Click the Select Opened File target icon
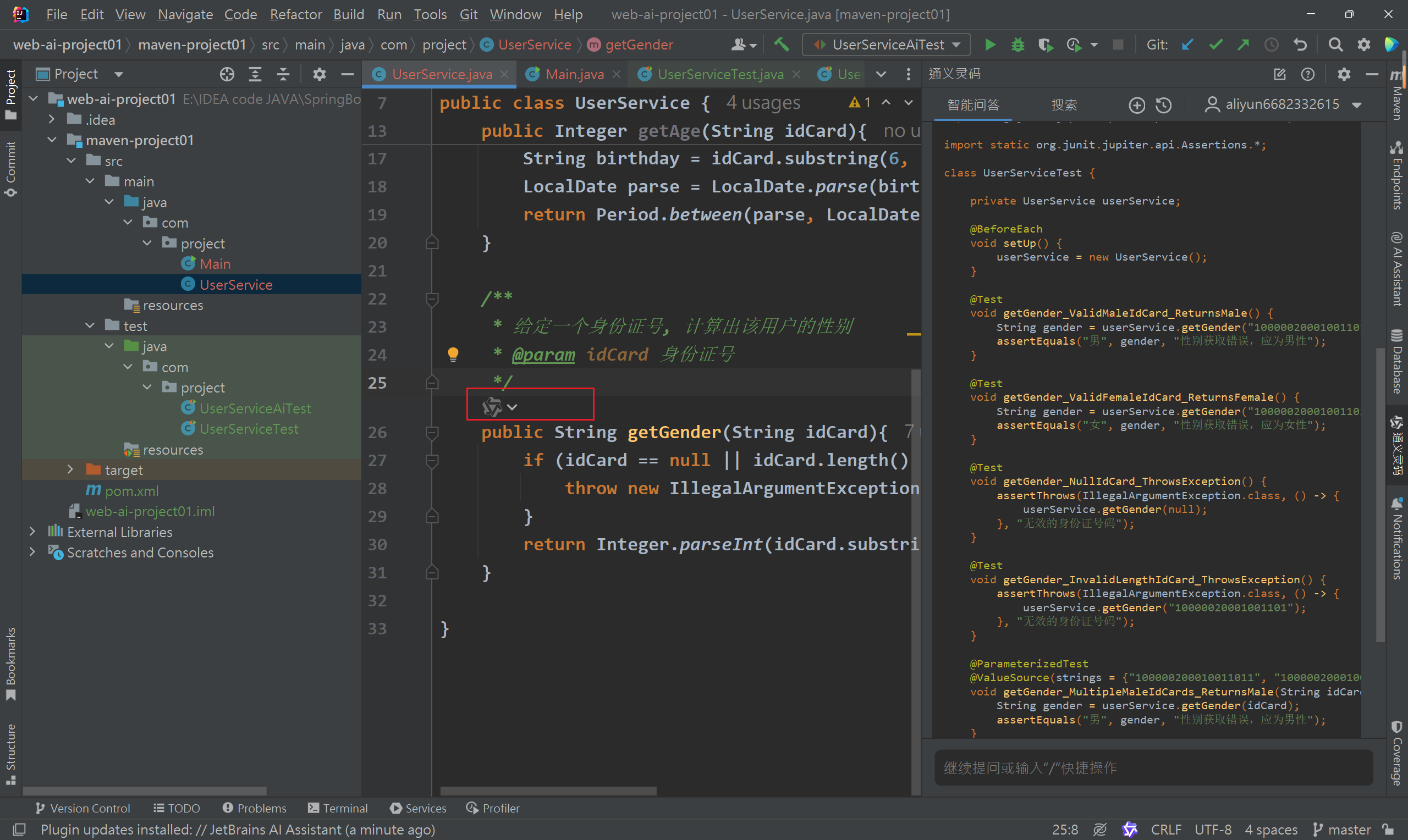The image size is (1408, 840). click(x=227, y=74)
